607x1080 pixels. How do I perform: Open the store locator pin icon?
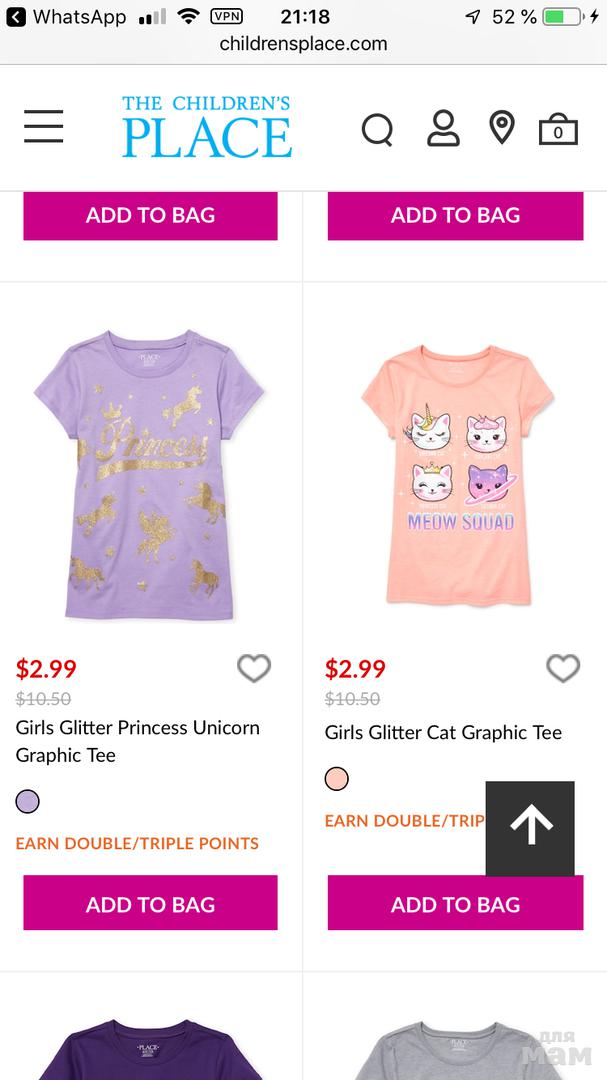[501, 128]
